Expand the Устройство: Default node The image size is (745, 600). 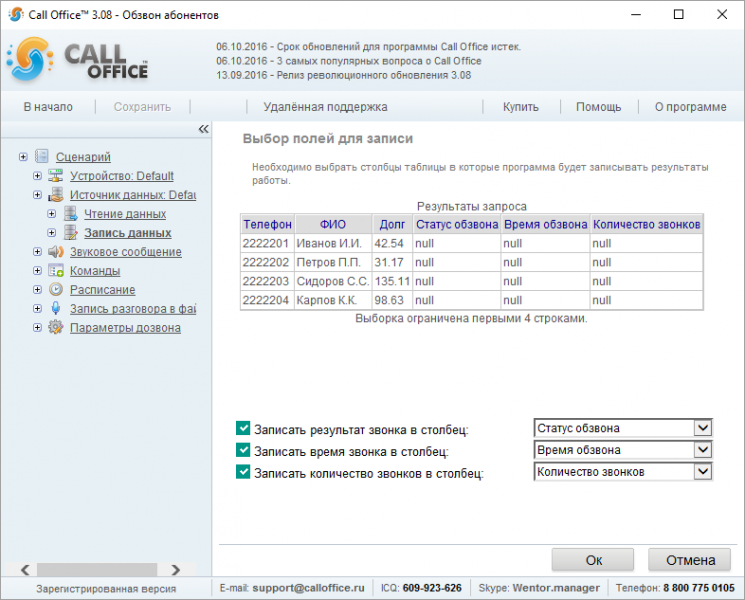37,176
